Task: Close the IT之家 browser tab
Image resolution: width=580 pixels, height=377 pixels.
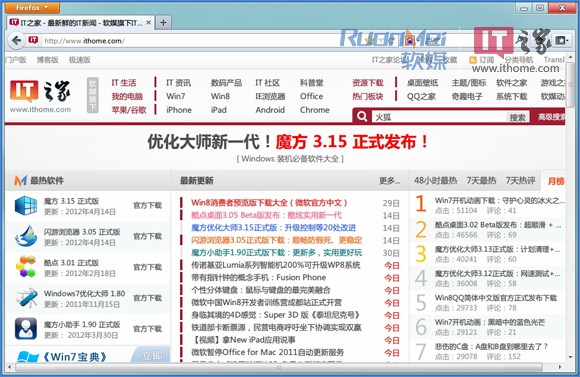Action: click(148, 23)
